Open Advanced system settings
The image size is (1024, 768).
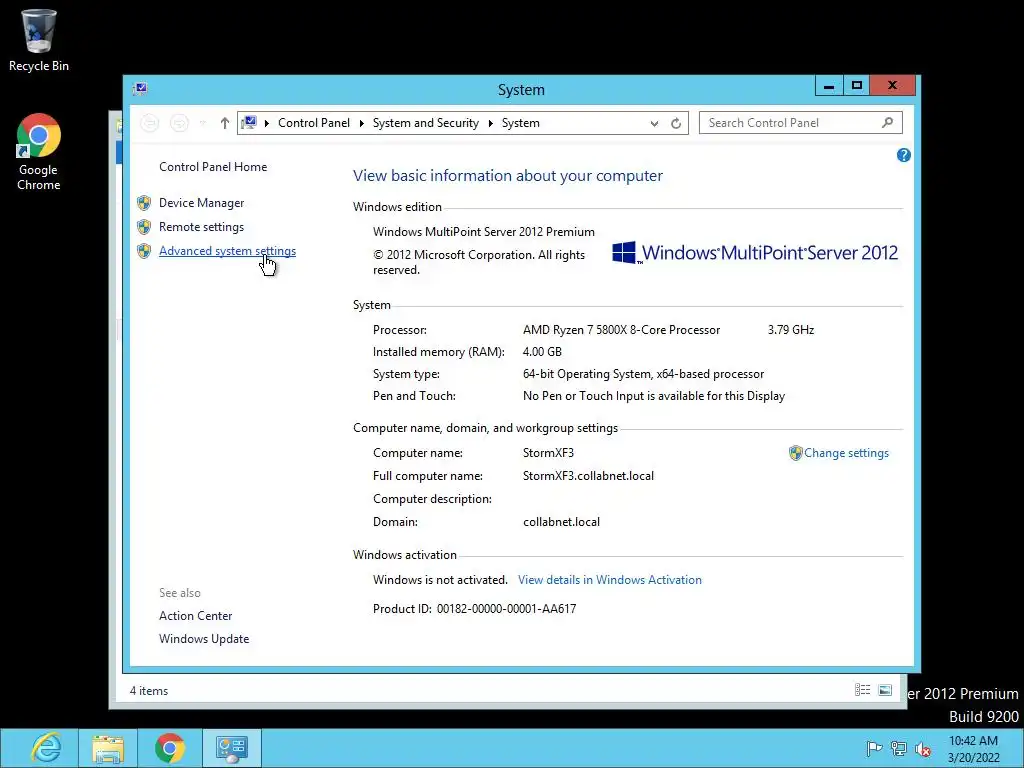(227, 251)
